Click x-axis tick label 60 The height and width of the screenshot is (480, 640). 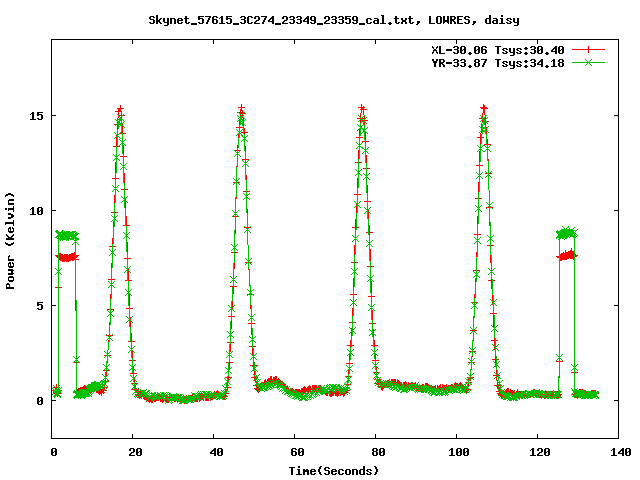[297, 452]
